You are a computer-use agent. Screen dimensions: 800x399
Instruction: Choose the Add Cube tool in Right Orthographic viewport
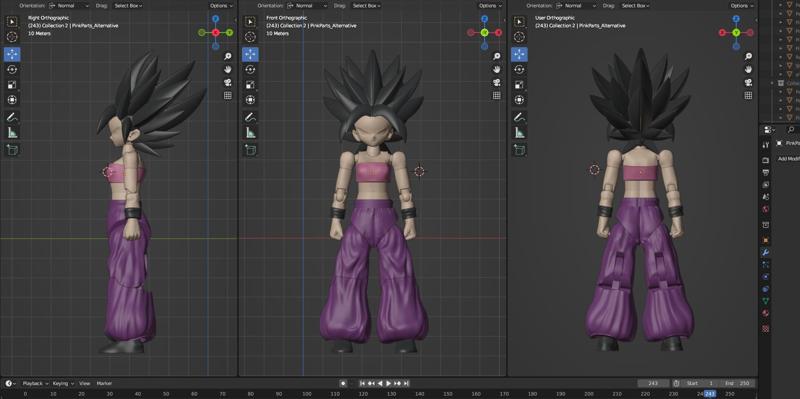(x=12, y=149)
